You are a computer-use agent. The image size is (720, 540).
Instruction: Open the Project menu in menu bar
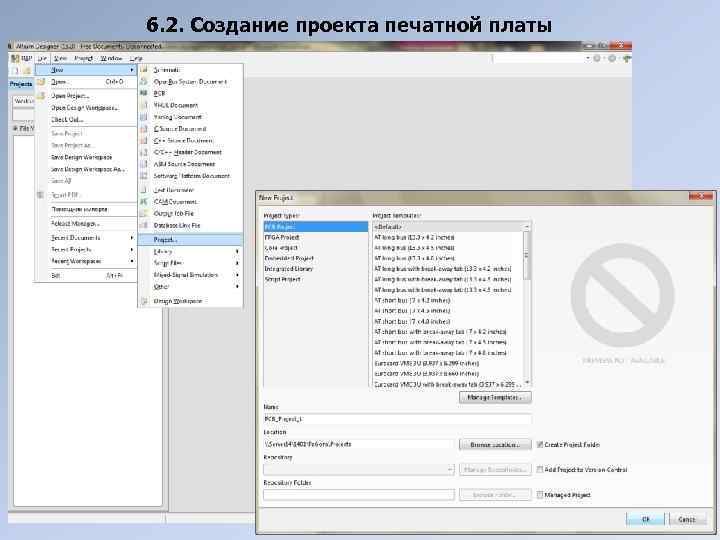coord(83,58)
